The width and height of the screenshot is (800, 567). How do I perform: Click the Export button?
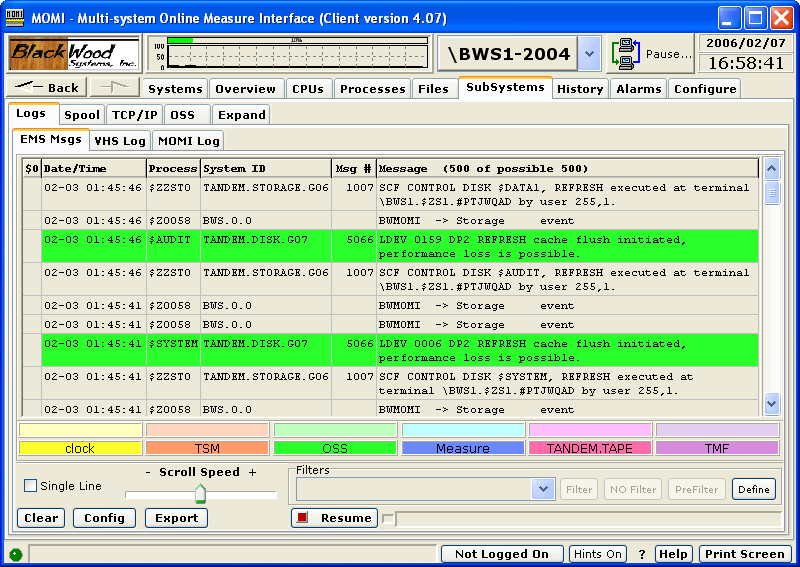176,518
